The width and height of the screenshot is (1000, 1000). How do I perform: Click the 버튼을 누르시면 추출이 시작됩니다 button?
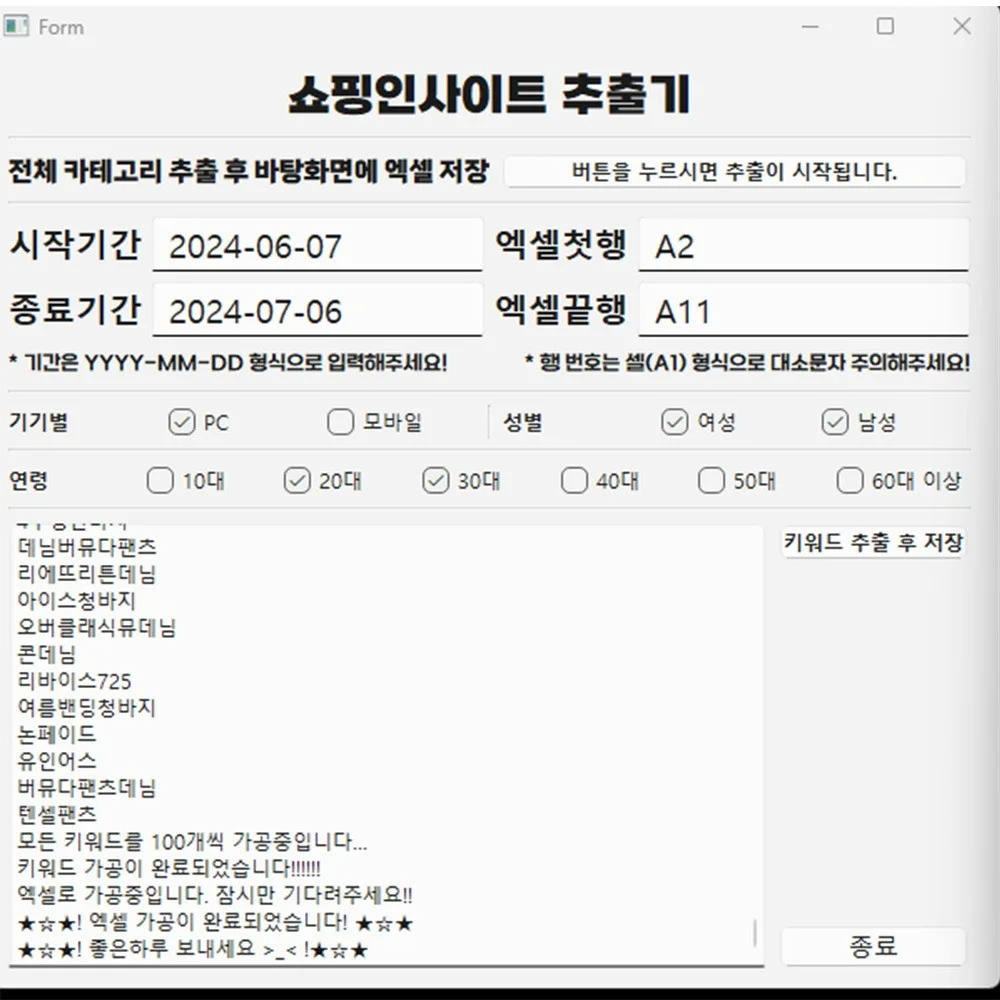pyautogui.click(x=734, y=172)
